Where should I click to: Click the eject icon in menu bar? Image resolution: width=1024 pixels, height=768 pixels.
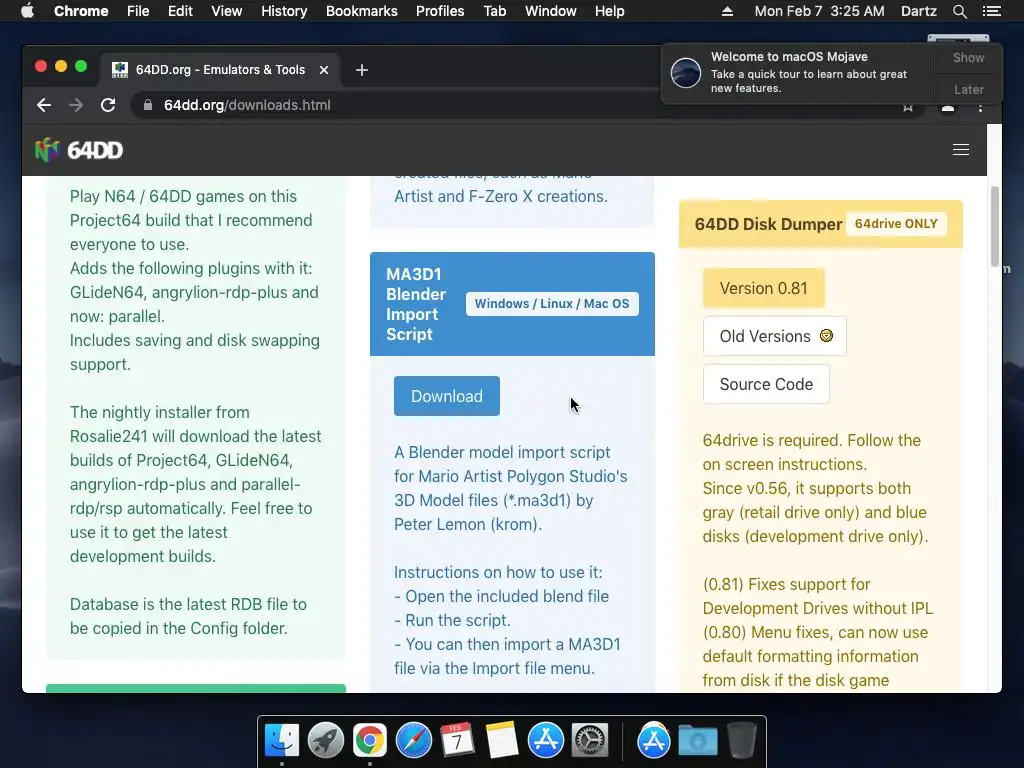tap(728, 11)
